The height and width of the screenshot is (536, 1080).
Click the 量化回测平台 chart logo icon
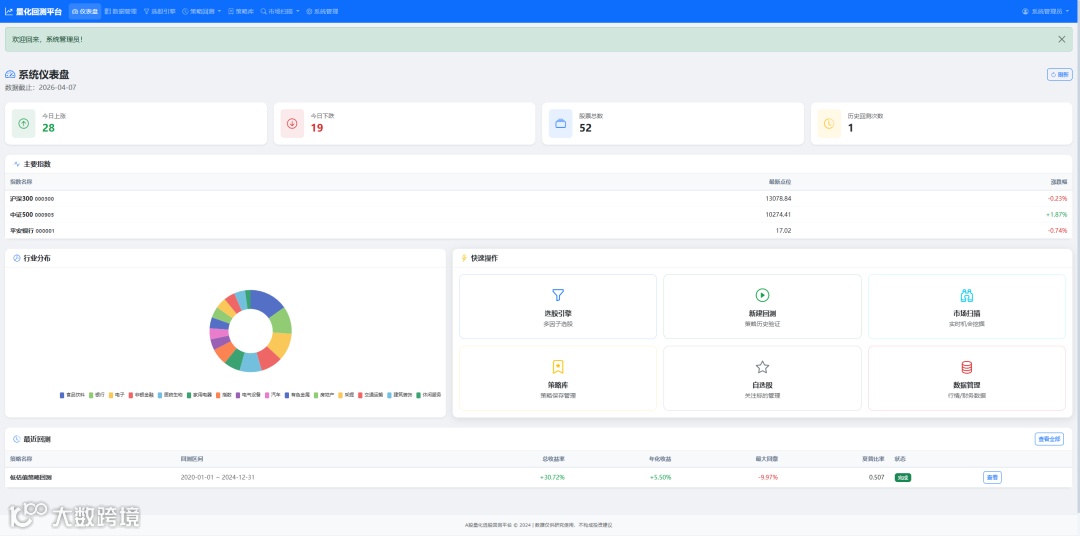coord(9,12)
